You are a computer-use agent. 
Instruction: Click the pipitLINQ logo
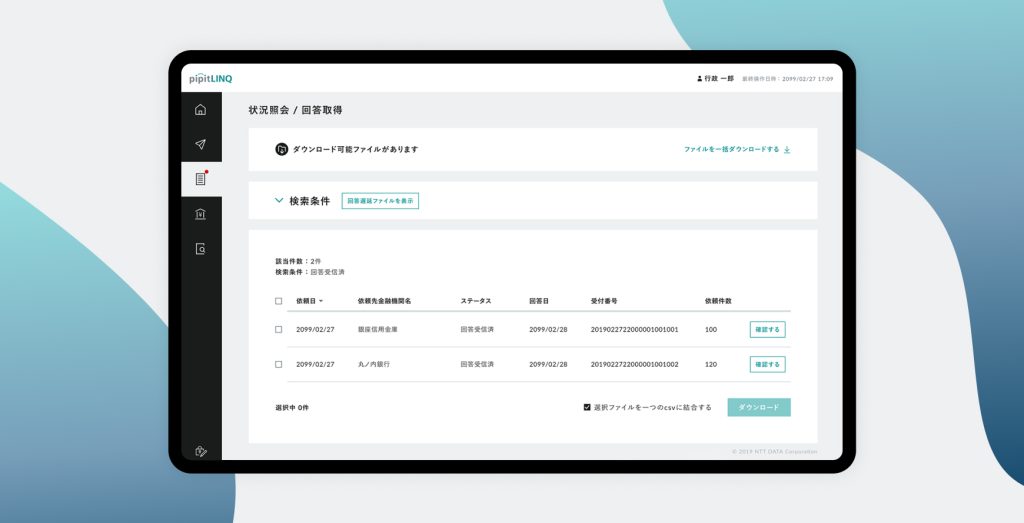tap(210, 78)
